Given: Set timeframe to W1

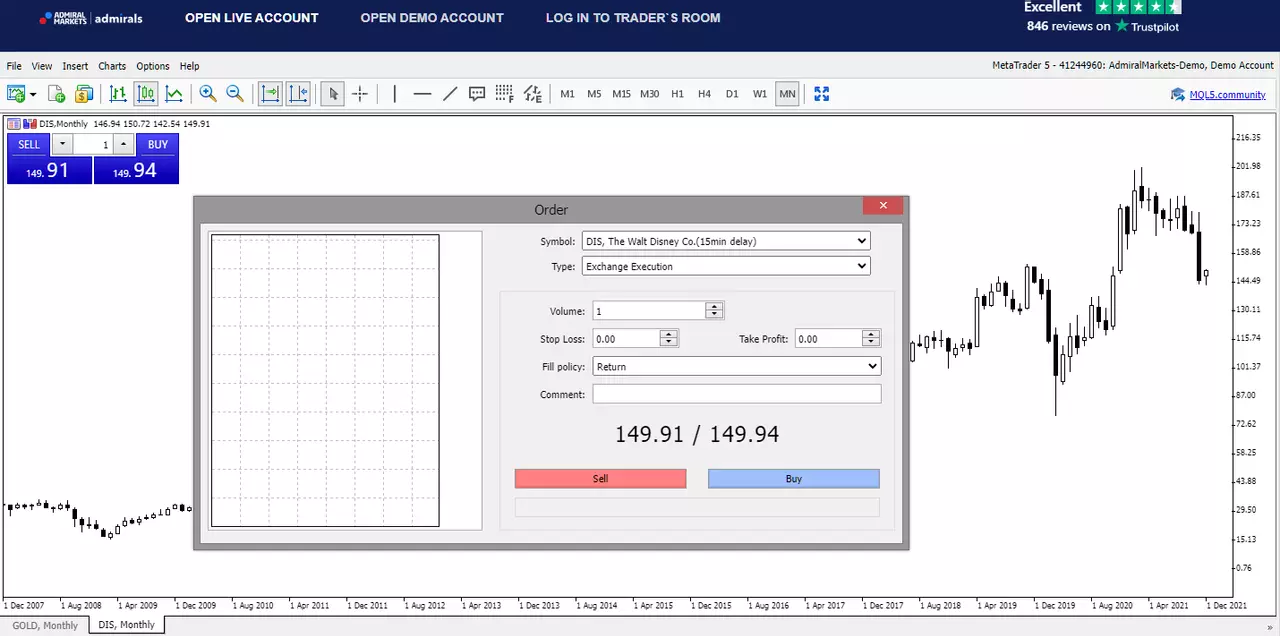Looking at the screenshot, I should point(760,94).
